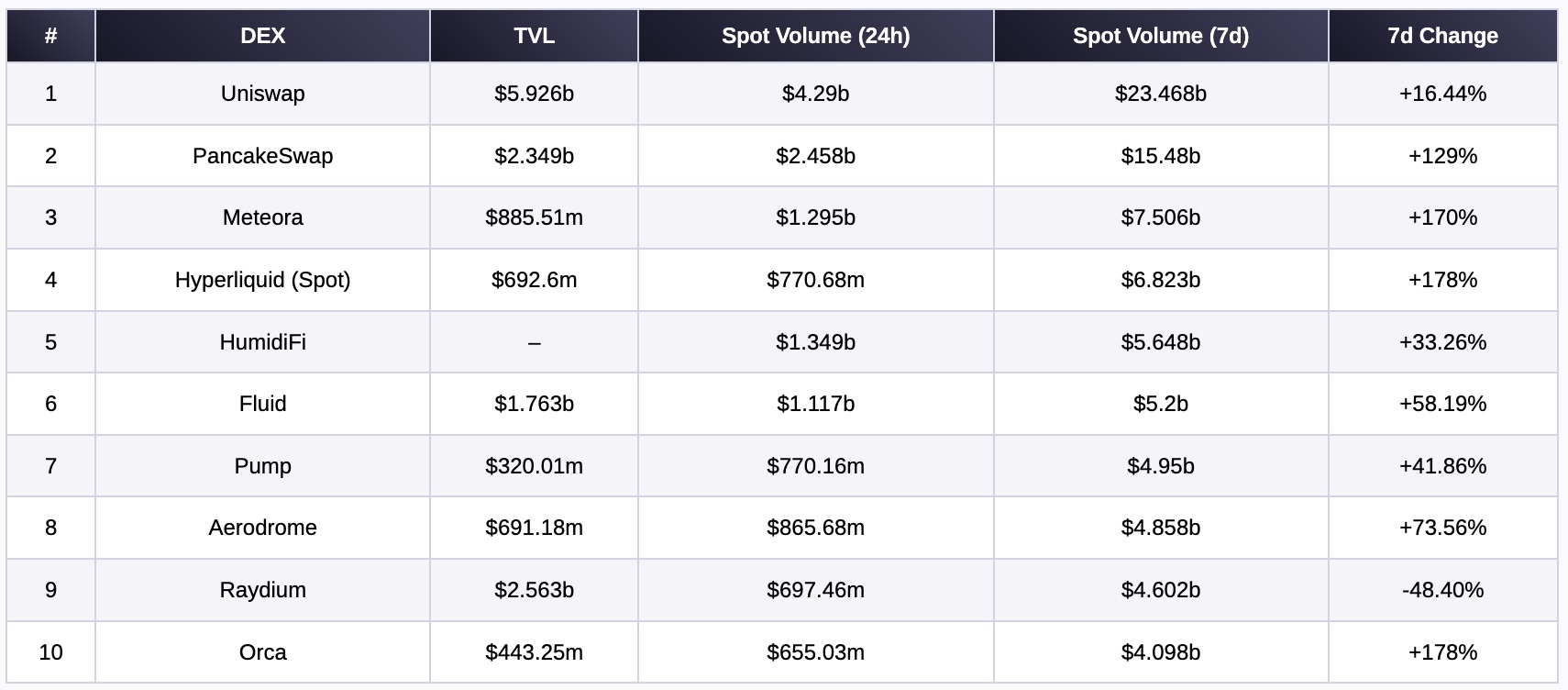1568x690 pixels.
Task: Sort by the 7d Change header
Action: pyautogui.click(x=1442, y=36)
